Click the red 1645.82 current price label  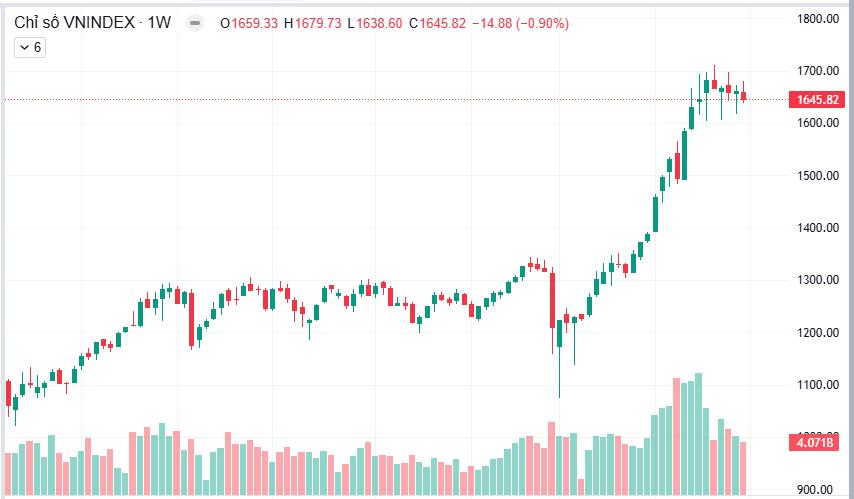pyautogui.click(x=817, y=100)
